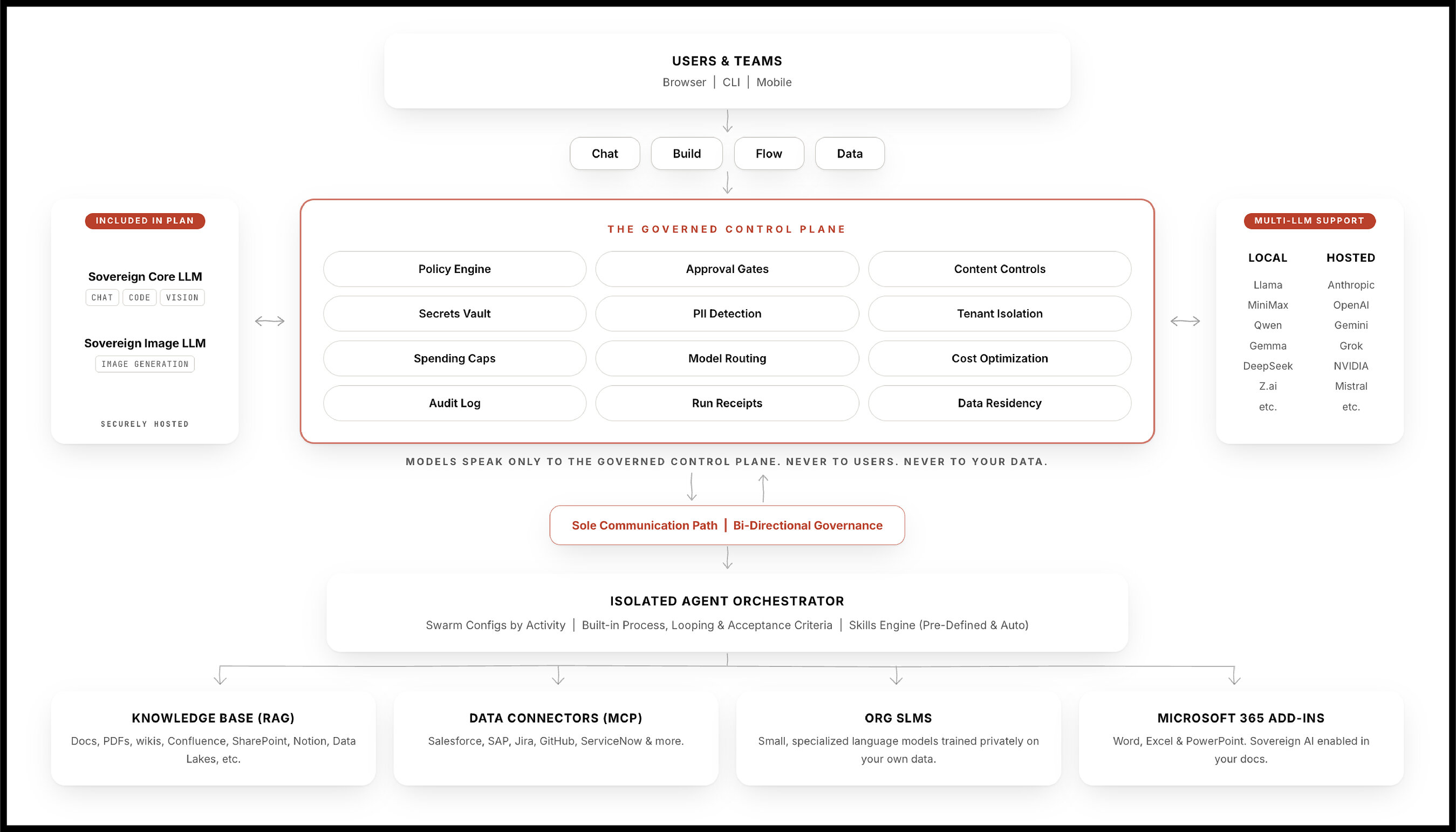Screen dimensions: 1456x832
Task: Click Swarm Configs by Activity text
Action: tap(495, 625)
